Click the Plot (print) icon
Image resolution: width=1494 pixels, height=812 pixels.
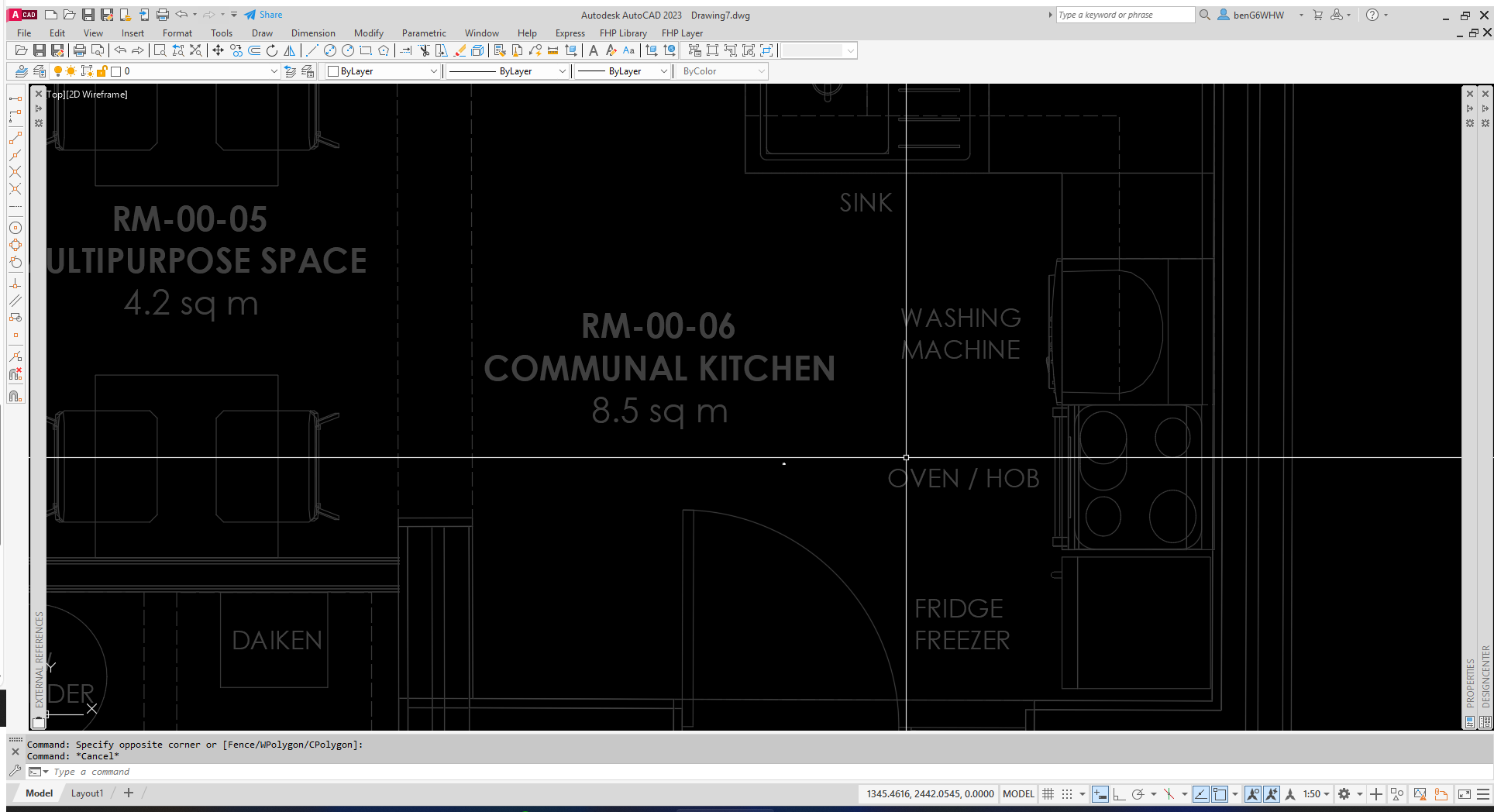pos(78,50)
